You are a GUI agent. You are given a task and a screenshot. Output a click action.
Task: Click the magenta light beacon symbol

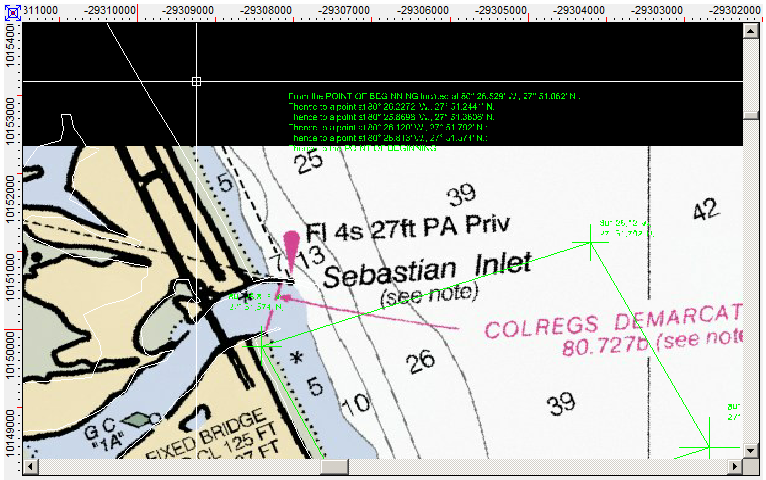coord(291,251)
